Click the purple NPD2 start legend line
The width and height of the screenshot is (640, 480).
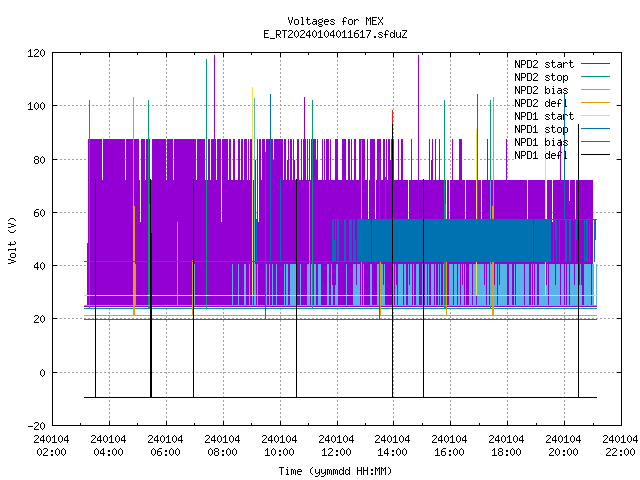point(595,64)
